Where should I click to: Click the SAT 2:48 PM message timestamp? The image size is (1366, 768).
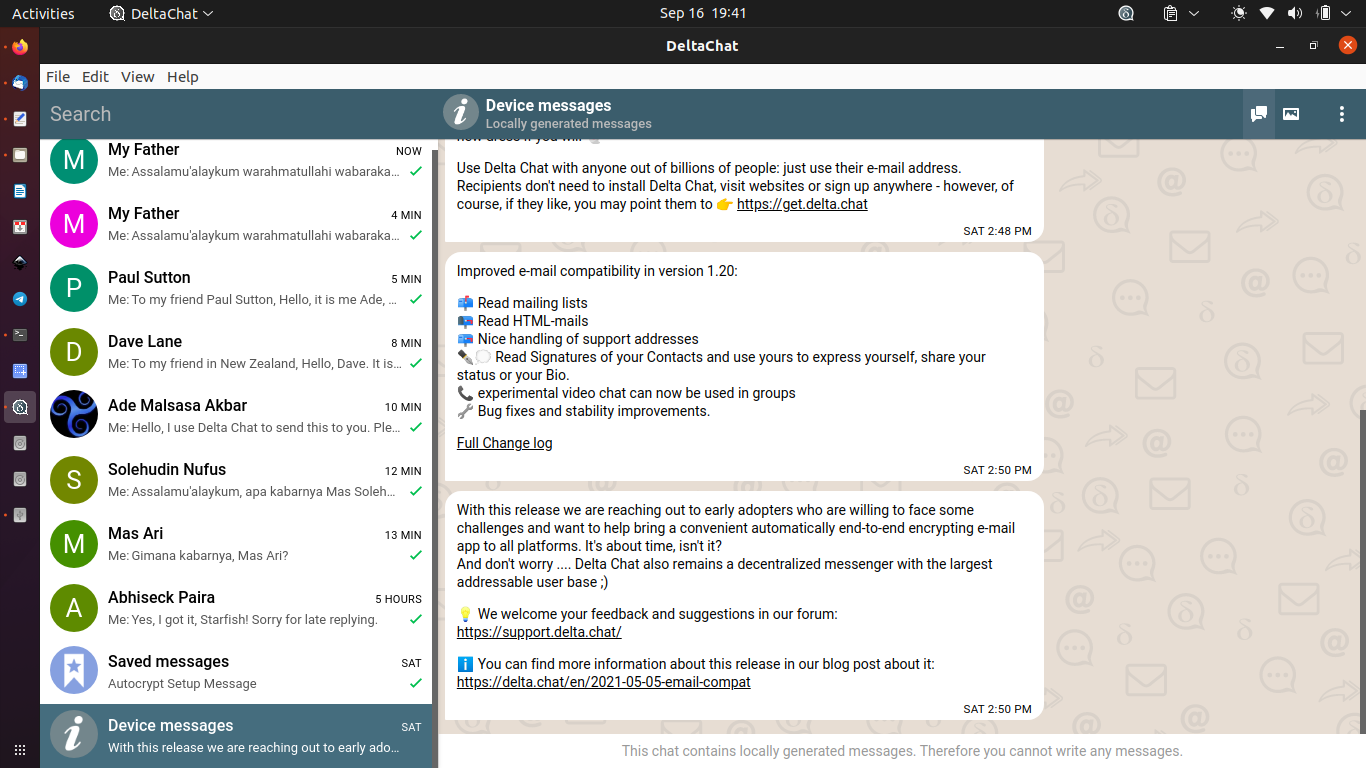click(x=997, y=231)
